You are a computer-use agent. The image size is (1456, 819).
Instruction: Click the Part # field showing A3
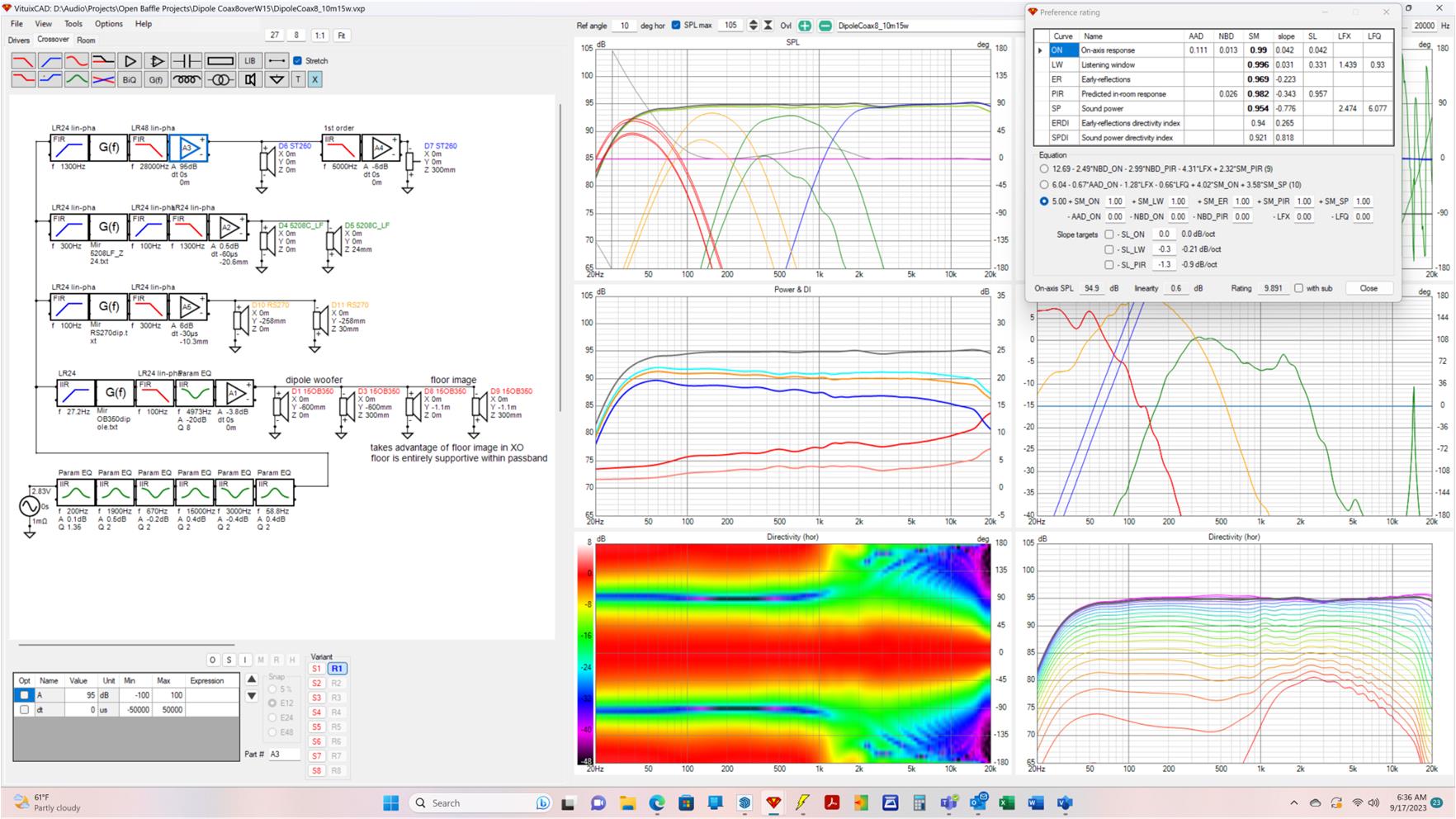tap(285, 754)
